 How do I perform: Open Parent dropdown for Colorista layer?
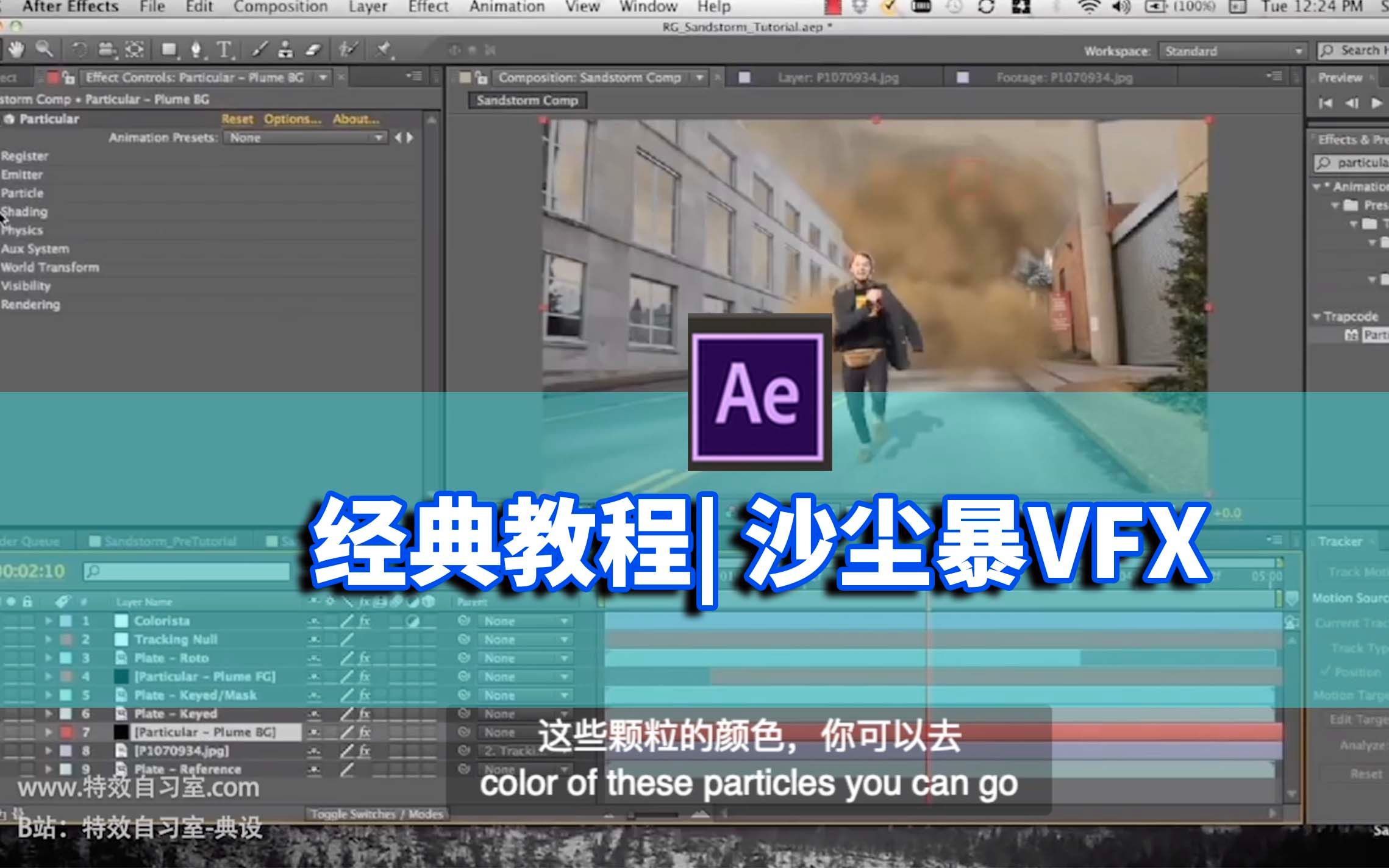526,621
